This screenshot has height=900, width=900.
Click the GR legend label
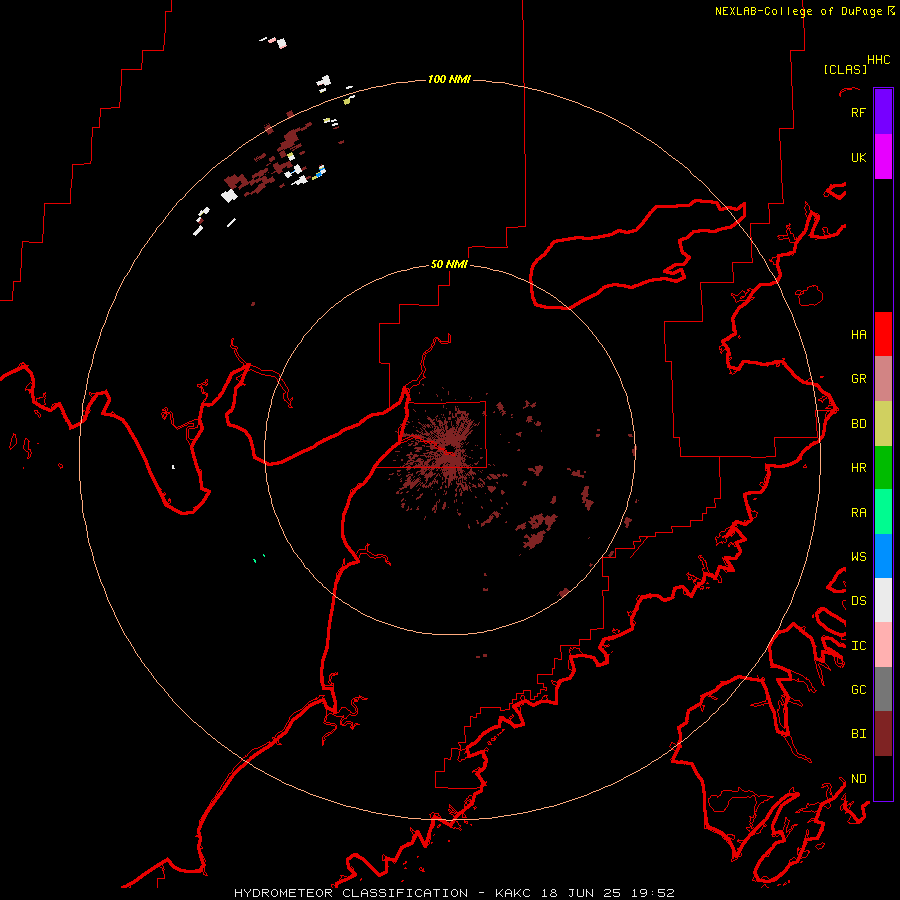point(859,379)
